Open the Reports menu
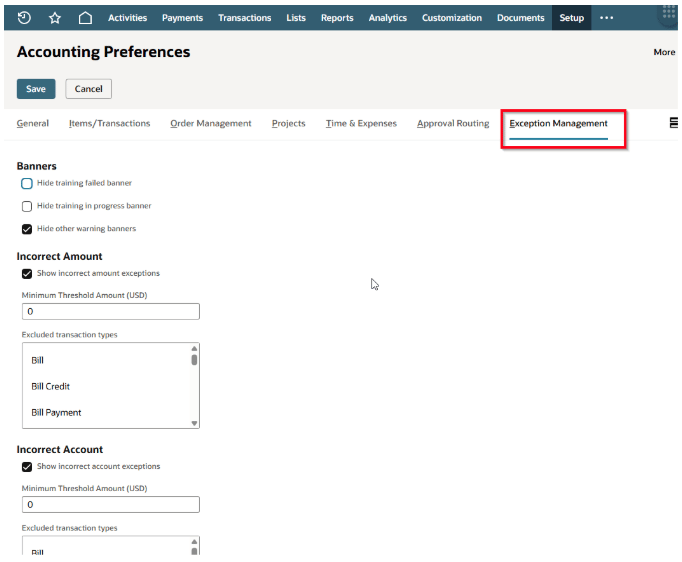This screenshot has width=682, height=562. click(x=337, y=18)
